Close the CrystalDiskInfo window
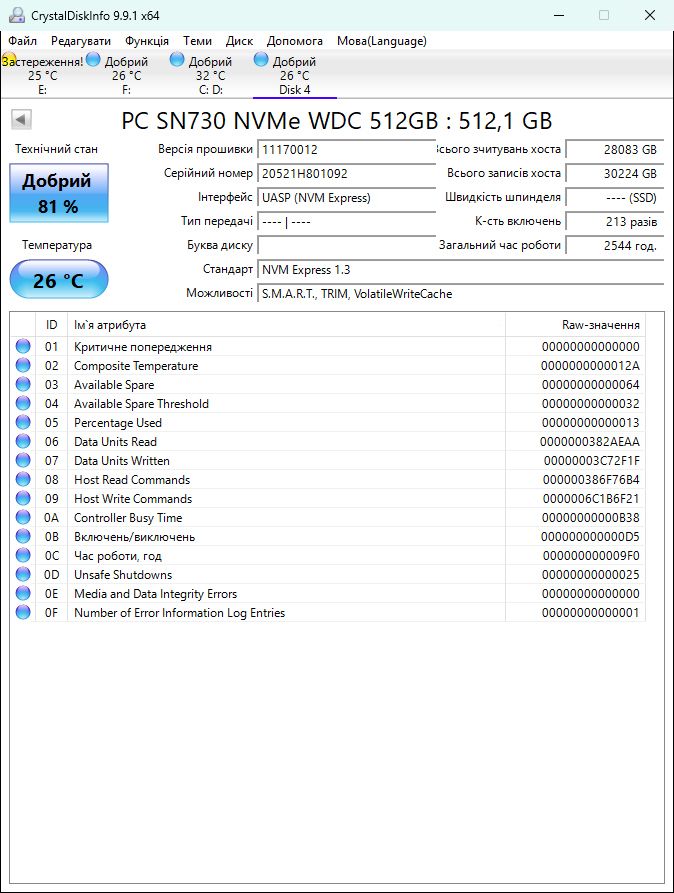Viewport: 674px width, 893px height. pyautogui.click(x=650, y=15)
